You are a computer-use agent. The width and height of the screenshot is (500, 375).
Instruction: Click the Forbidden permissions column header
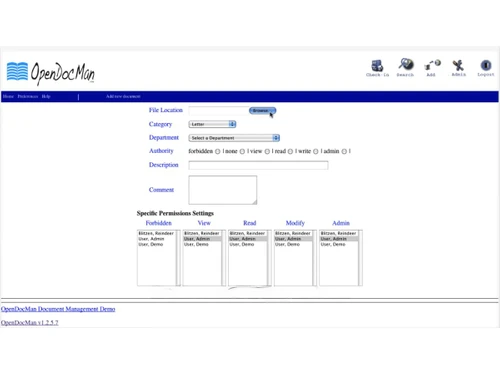pos(159,223)
